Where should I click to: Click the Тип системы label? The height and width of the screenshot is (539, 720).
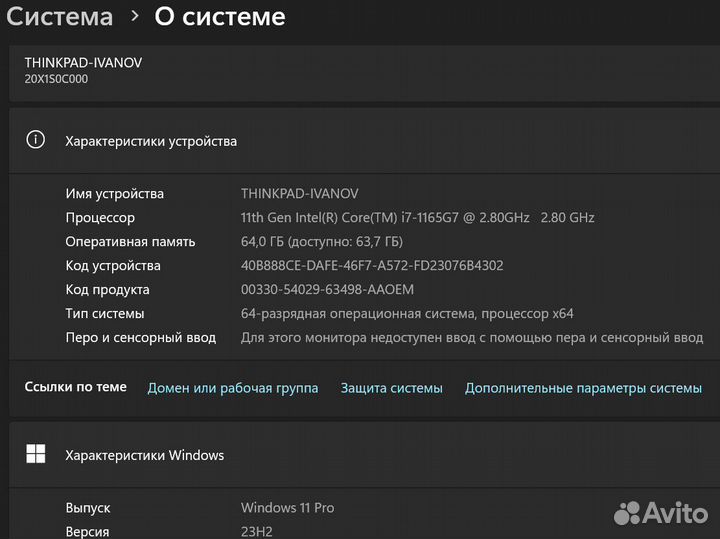(105, 314)
